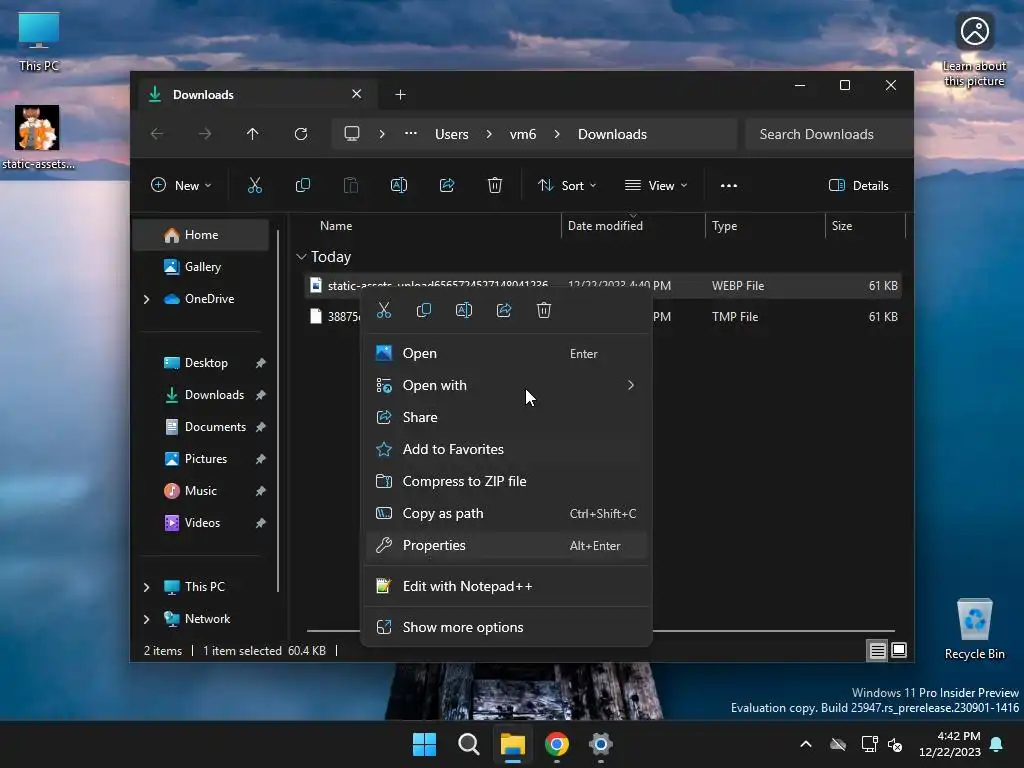Click the Rename icon in the context menu

click(464, 310)
